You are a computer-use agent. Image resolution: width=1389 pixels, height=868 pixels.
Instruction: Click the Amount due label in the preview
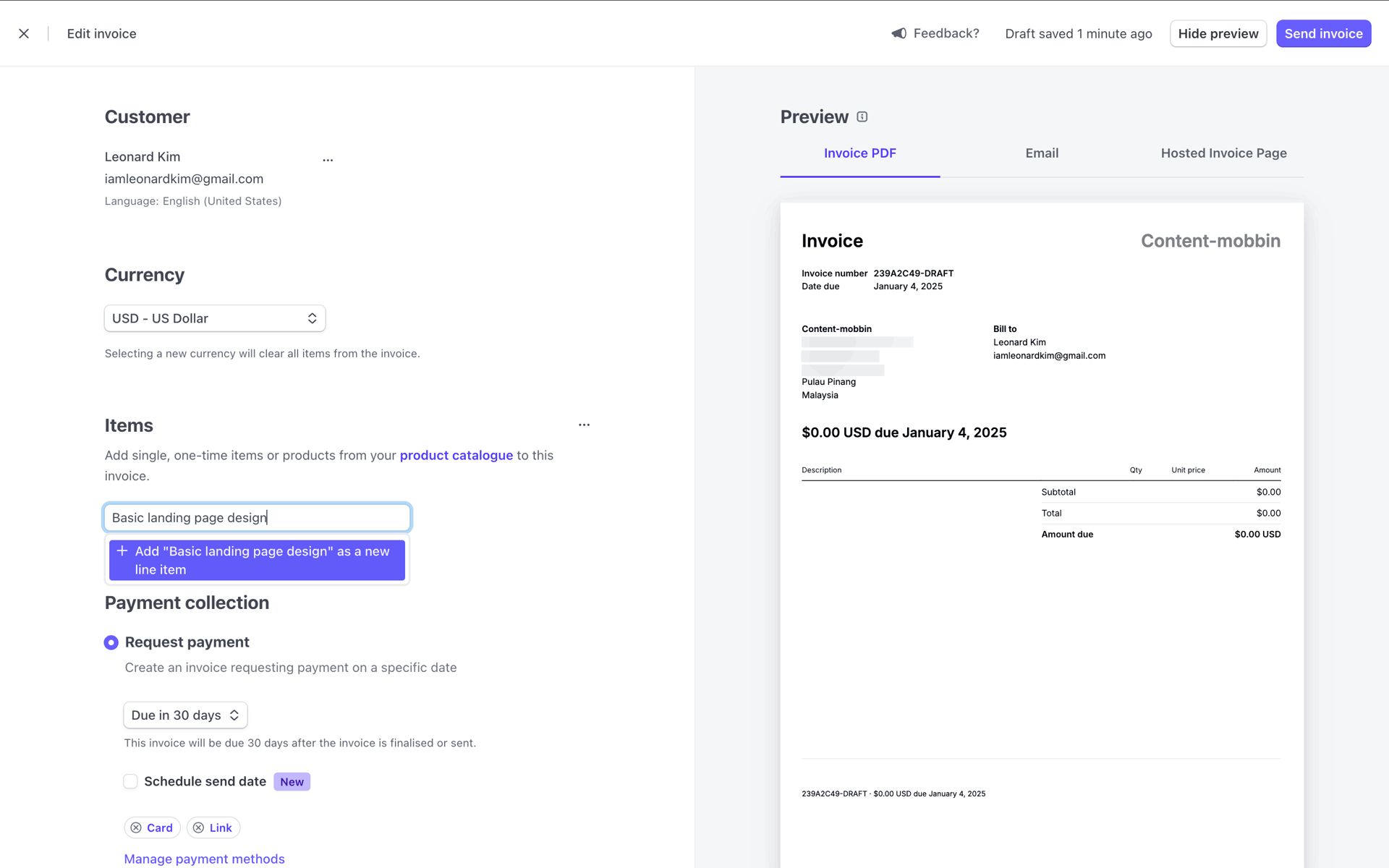tap(1067, 535)
